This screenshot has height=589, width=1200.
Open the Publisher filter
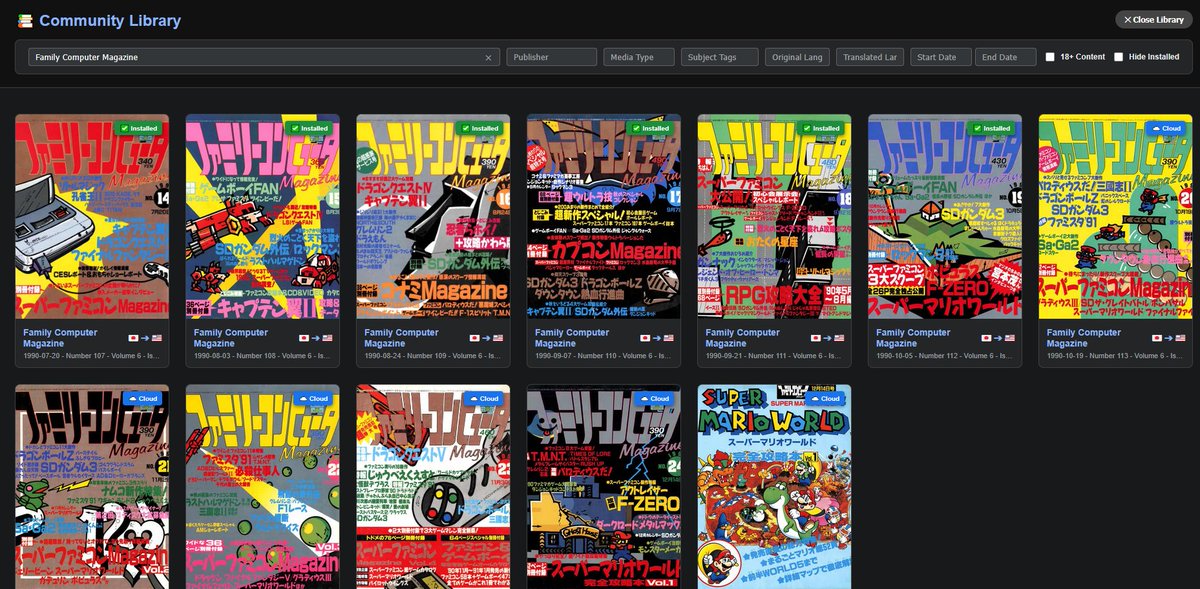coord(552,57)
